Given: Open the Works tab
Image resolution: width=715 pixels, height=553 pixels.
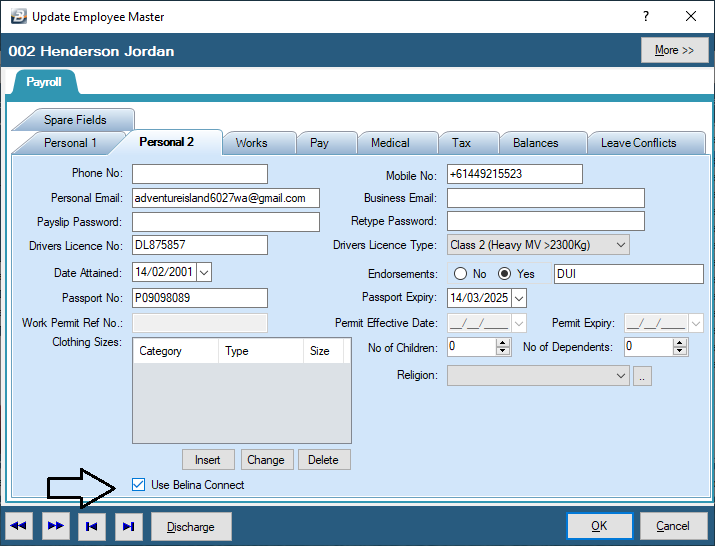Looking at the screenshot, I should click(x=251, y=143).
